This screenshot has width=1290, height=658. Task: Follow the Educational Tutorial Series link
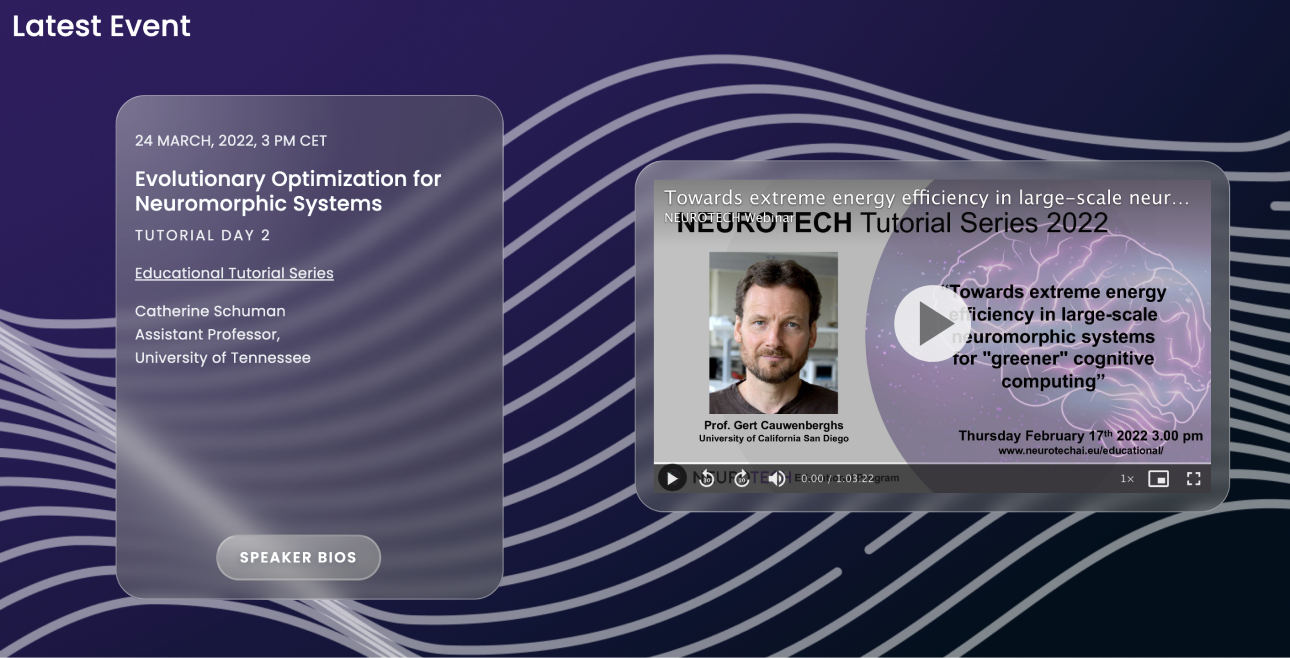[x=234, y=273]
